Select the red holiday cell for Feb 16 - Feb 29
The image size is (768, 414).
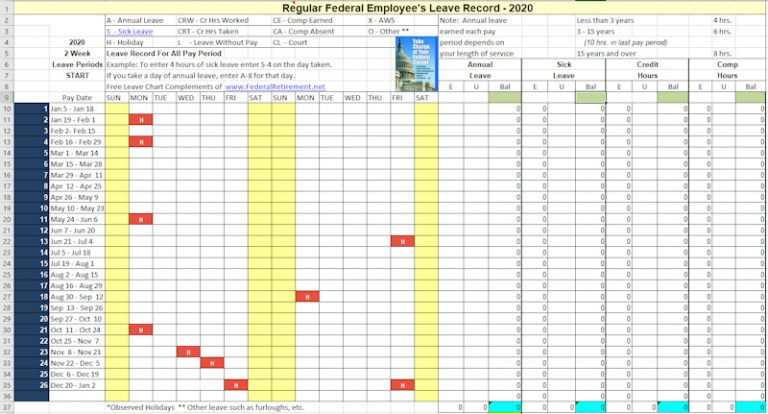click(139, 142)
